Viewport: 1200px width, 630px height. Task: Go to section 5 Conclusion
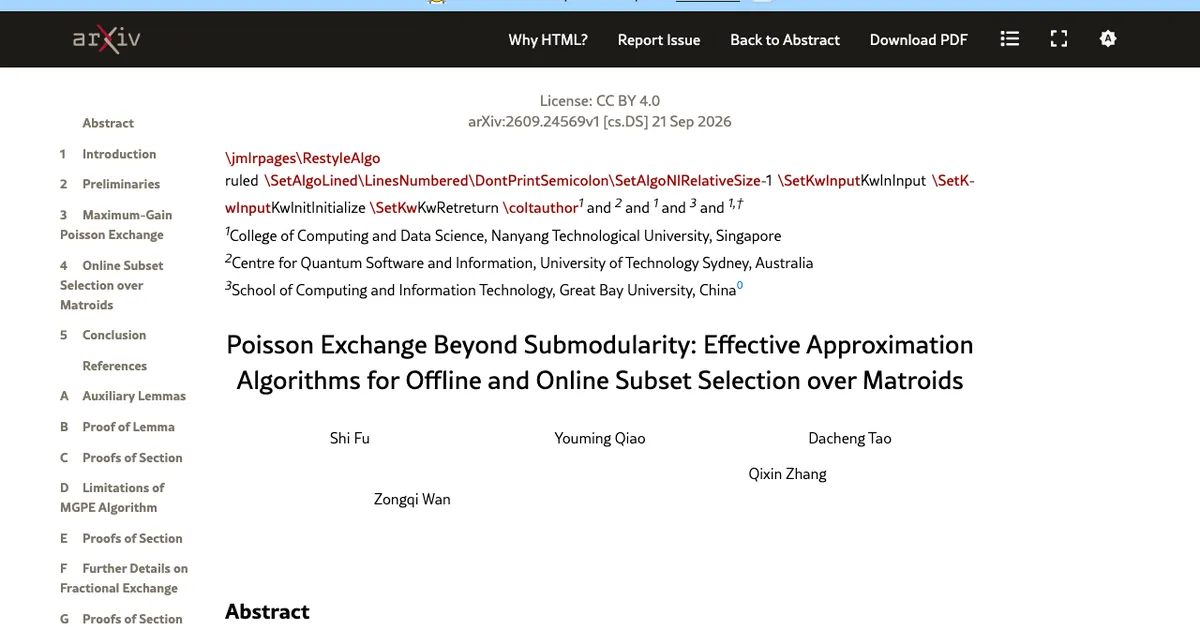point(103,335)
